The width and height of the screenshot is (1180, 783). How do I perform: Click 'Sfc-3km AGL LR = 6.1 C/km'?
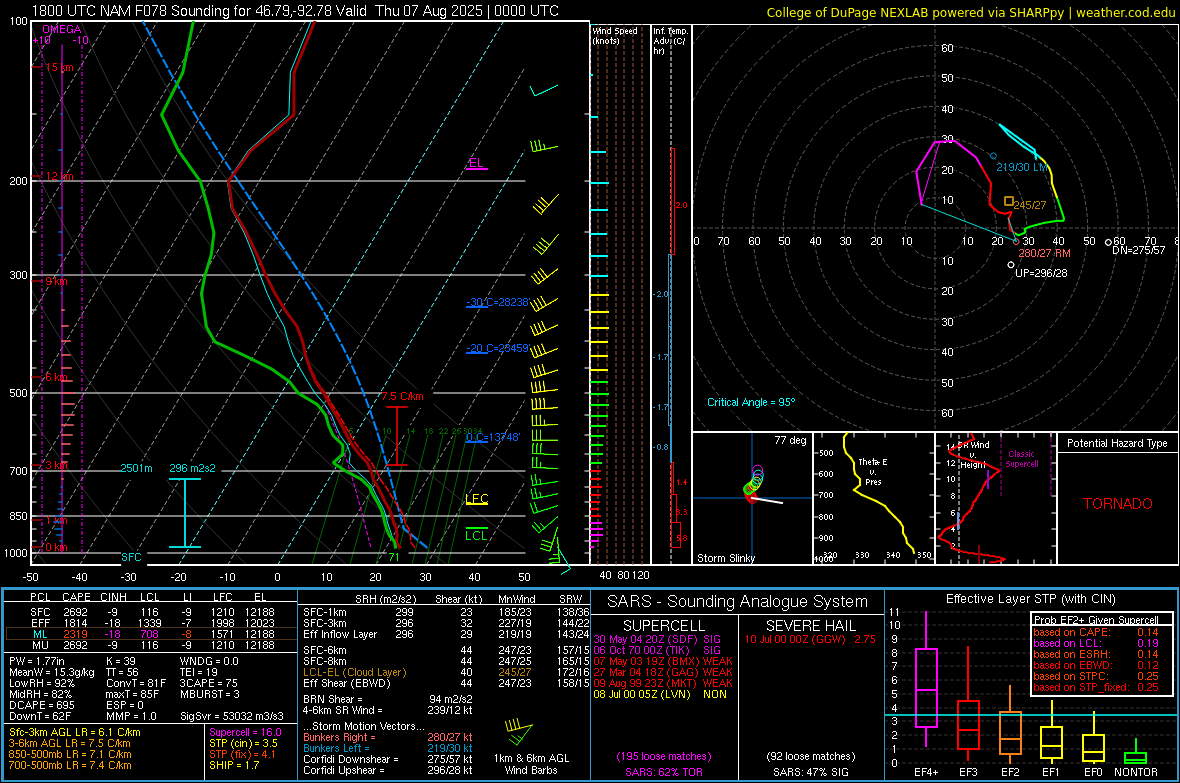75,732
